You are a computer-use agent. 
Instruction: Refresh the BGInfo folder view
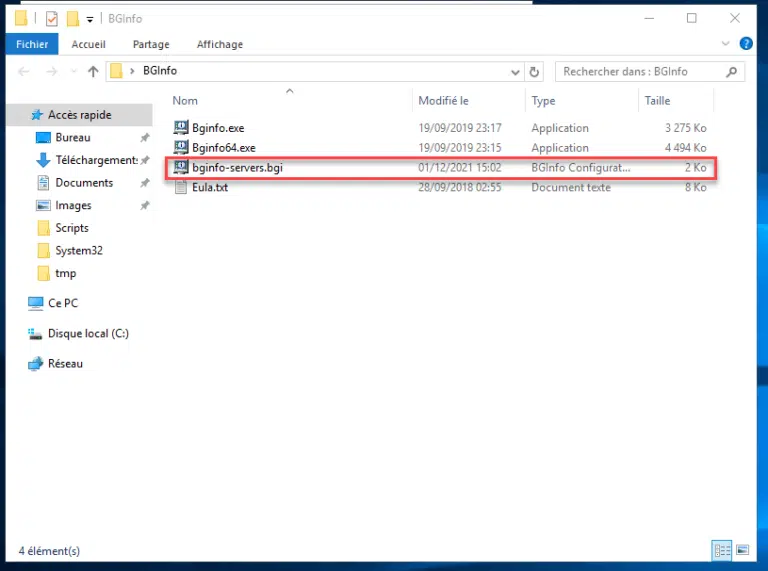coord(534,72)
